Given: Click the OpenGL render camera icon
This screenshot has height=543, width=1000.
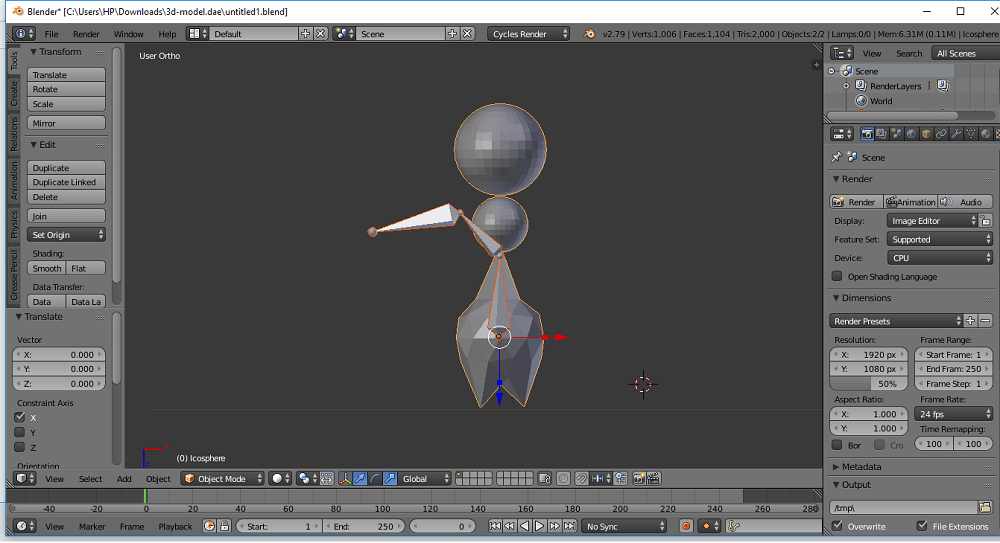Looking at the screenshot, I should pyautogui.click(x=638, y=479).
